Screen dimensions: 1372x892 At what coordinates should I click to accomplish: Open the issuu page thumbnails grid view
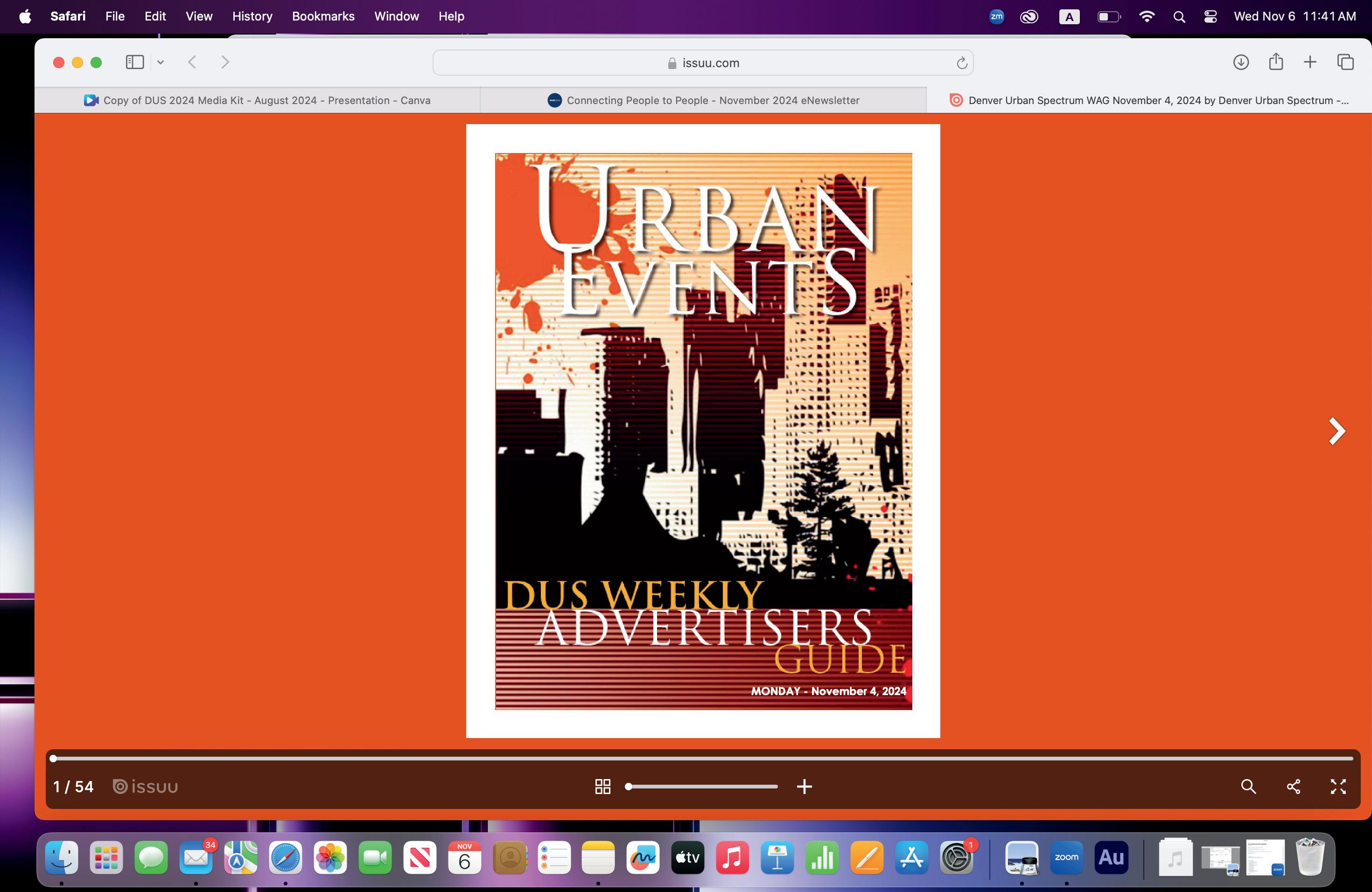(x=602, y=787)
